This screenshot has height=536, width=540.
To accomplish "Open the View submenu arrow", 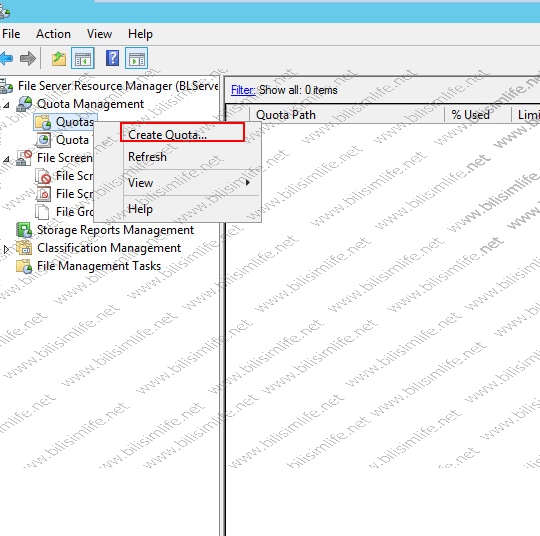I will tap(248, 182).
